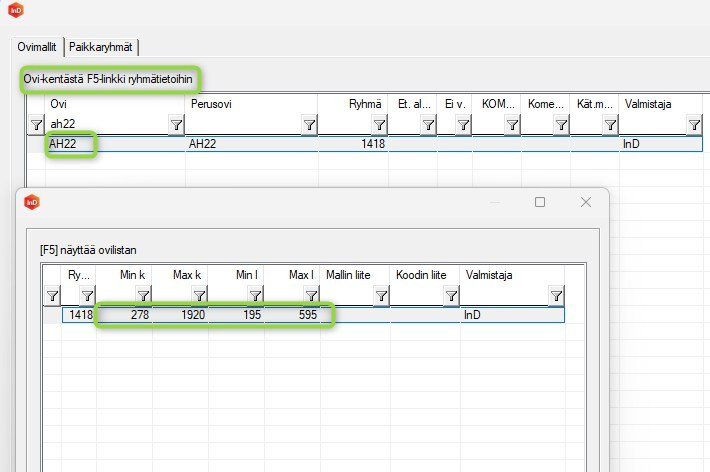
Task: Select the 595 Max l cell
Action: (292, 315)
